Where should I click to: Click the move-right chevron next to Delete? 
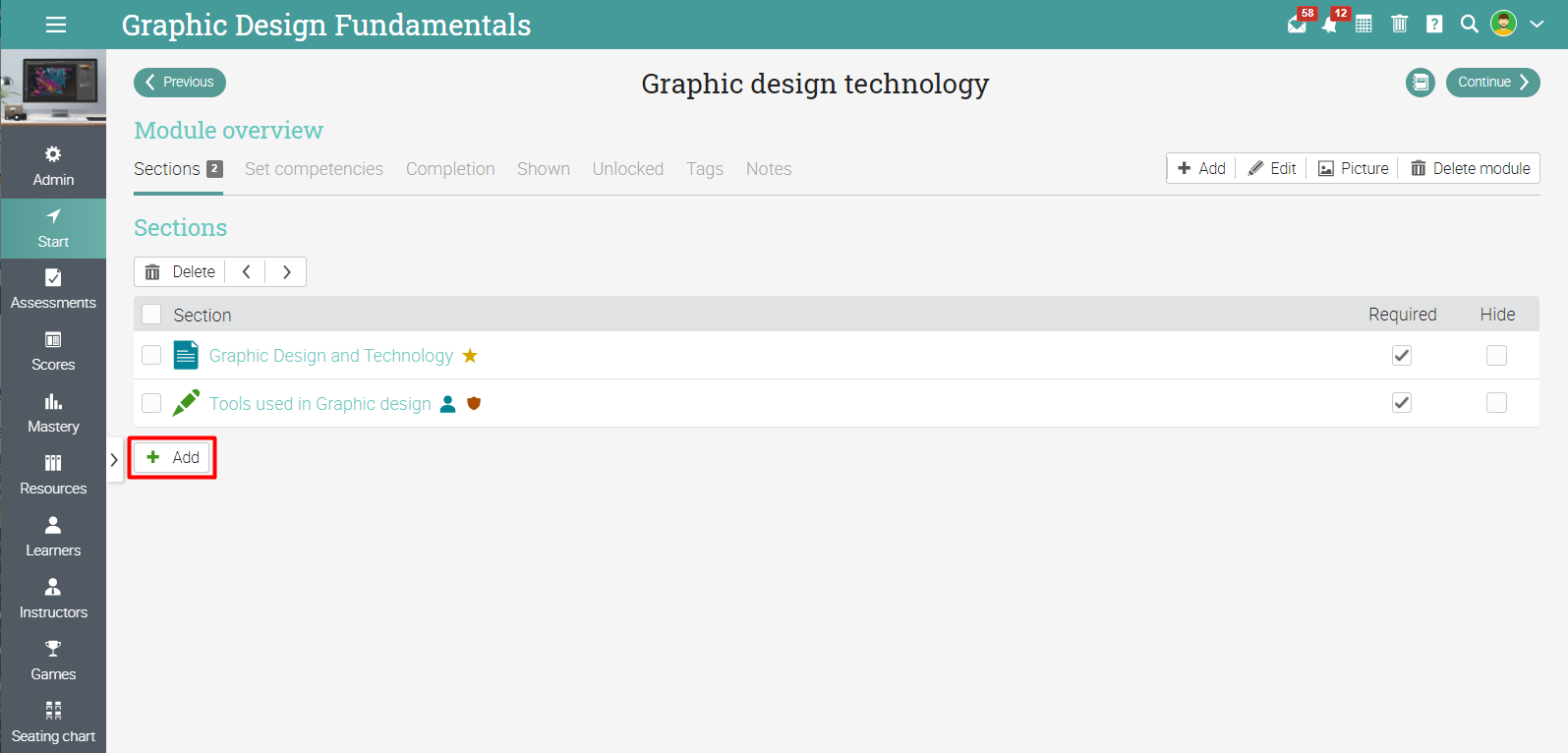(x=286, y=272)
